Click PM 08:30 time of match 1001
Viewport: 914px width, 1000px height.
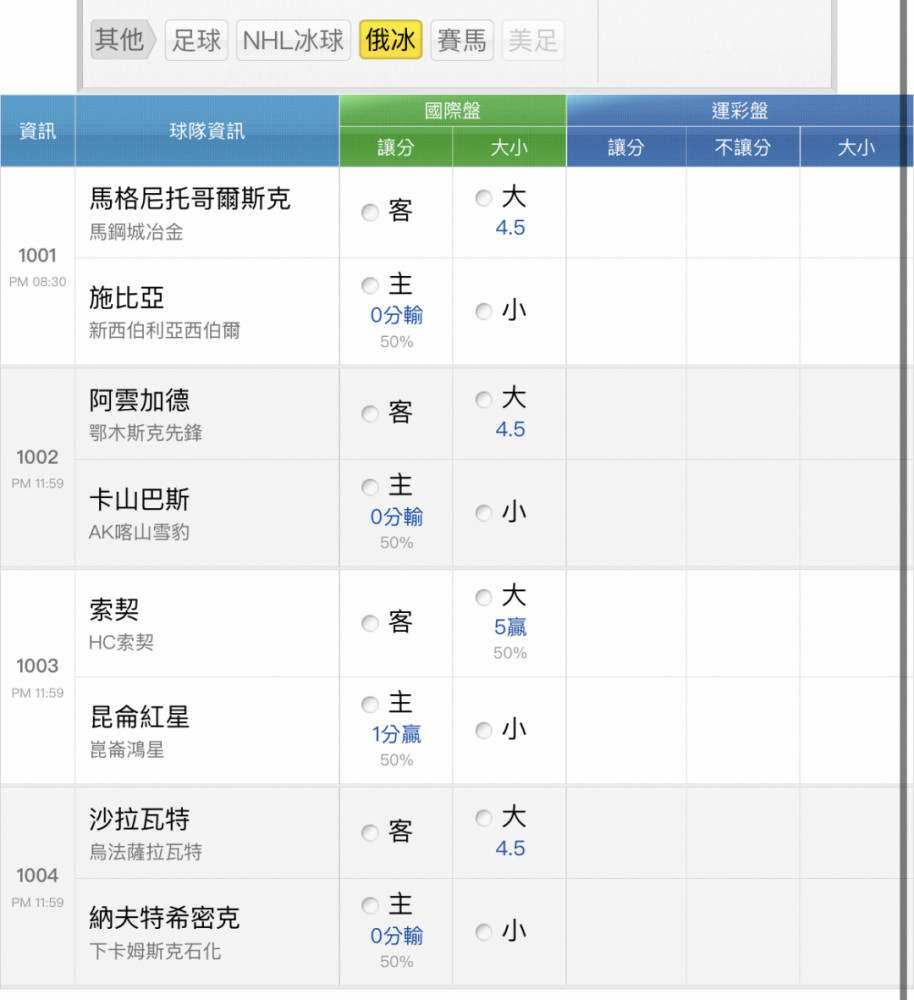tap(38, 282)
